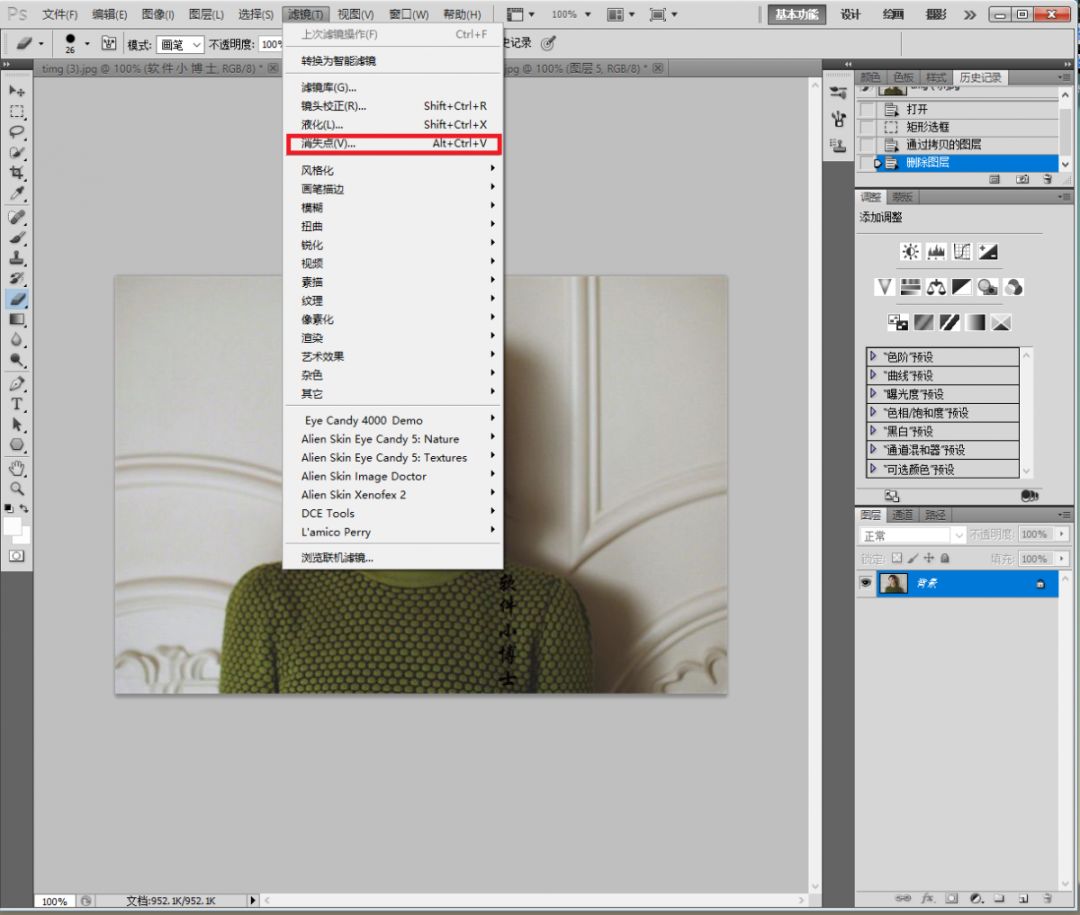The height and width of the screenshot is (915, 1080).
Task: Toggle lock position in Layers panel
Action: pyautogui.click(x=928, y=558)
